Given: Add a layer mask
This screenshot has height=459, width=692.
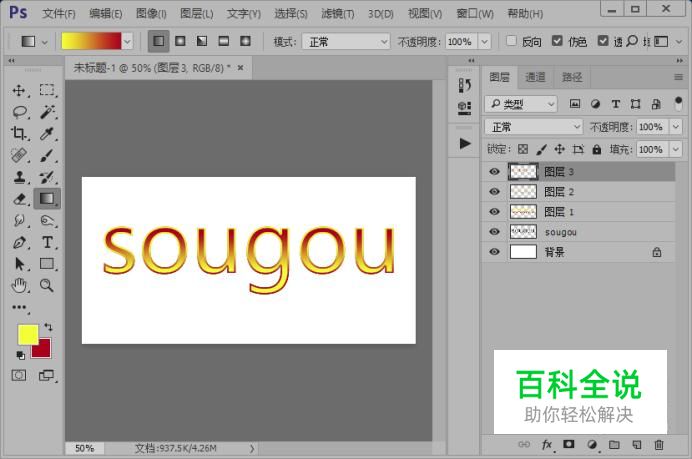Looking at the screenshot, I should [569, 444].
